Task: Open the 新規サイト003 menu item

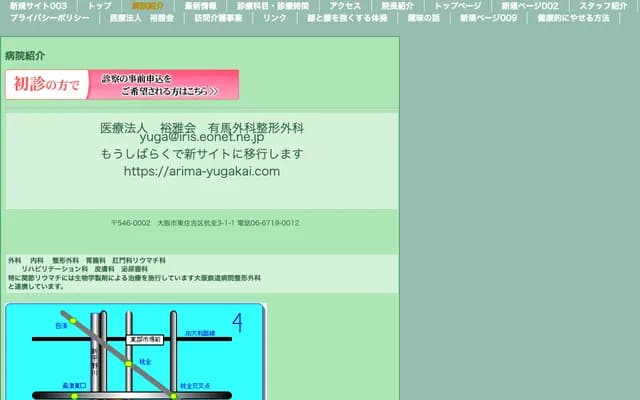Action: point(38,6)
